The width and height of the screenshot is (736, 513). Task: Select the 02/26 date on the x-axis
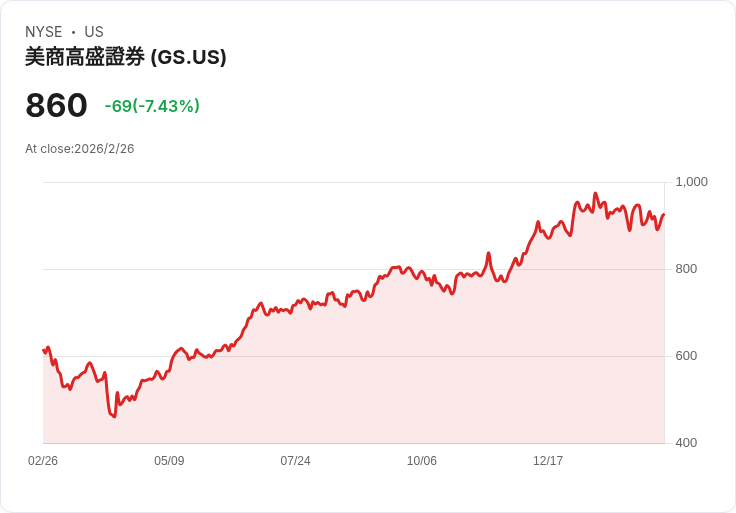coord(43,461)
